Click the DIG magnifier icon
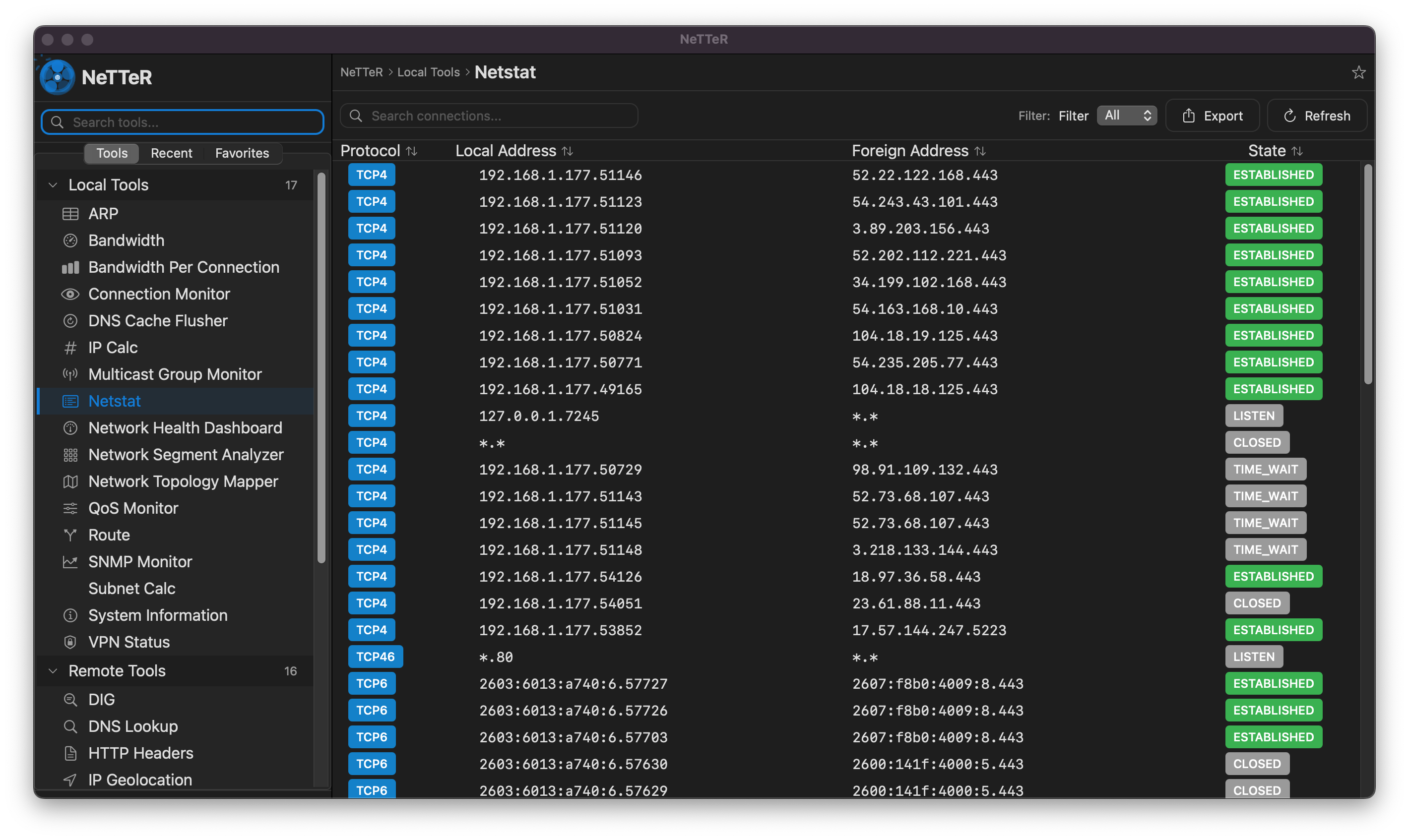The image size is (1409, 840). coord(70,700)
